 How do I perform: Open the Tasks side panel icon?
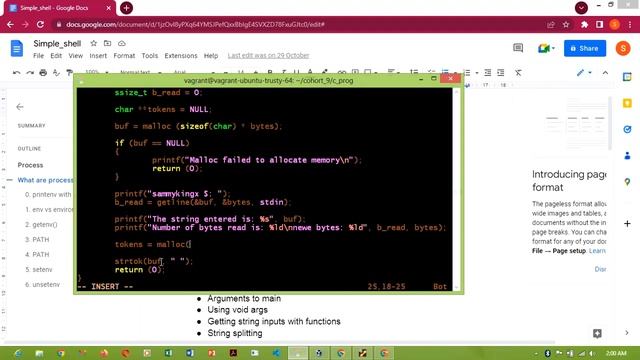[627, 129]
